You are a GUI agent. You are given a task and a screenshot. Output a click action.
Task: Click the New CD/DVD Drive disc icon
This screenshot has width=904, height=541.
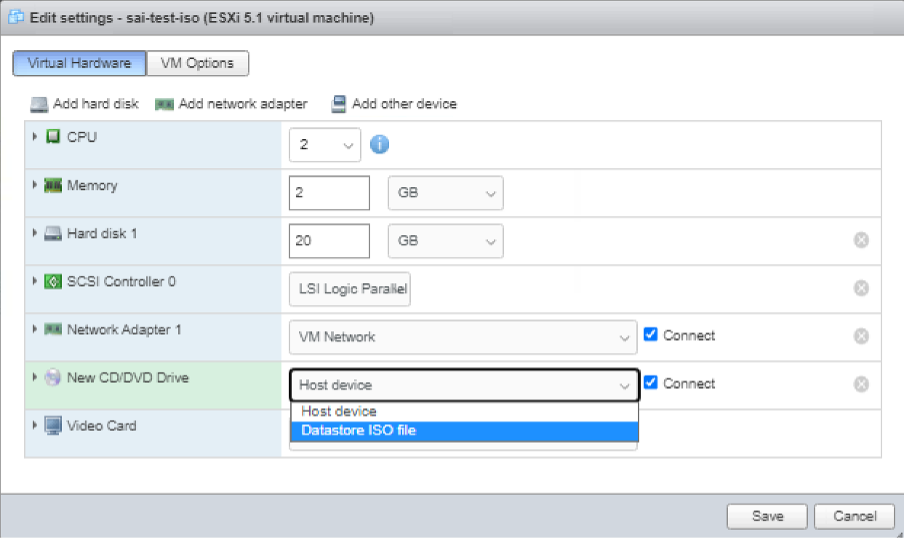pyautogui.click(x=53, y=378)
